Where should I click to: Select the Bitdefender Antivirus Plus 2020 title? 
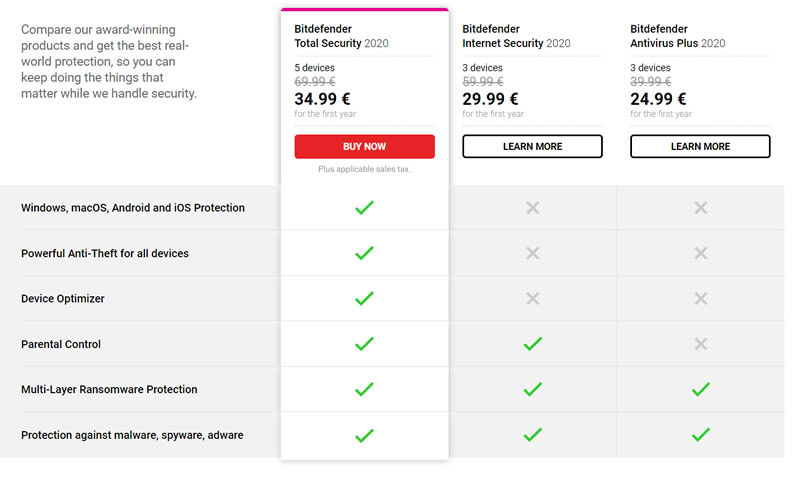[678, 36]
